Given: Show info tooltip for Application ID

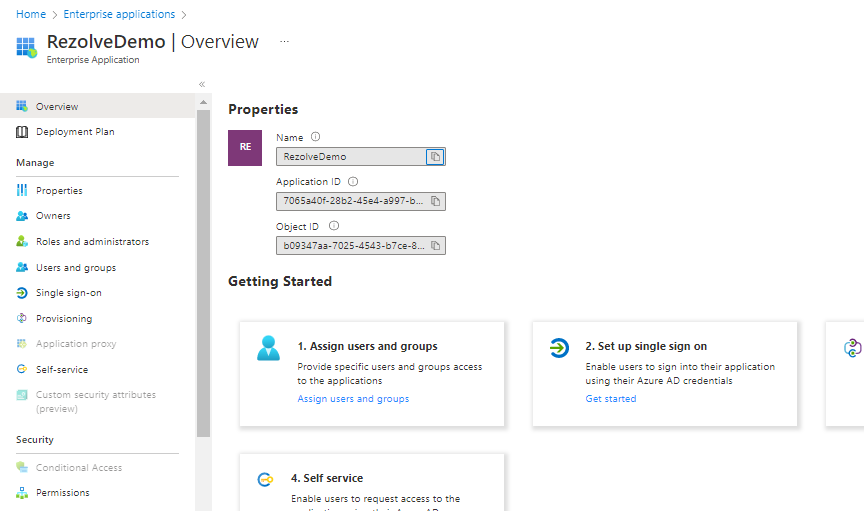Looking at the screenshot, I should tap(353, 181).
